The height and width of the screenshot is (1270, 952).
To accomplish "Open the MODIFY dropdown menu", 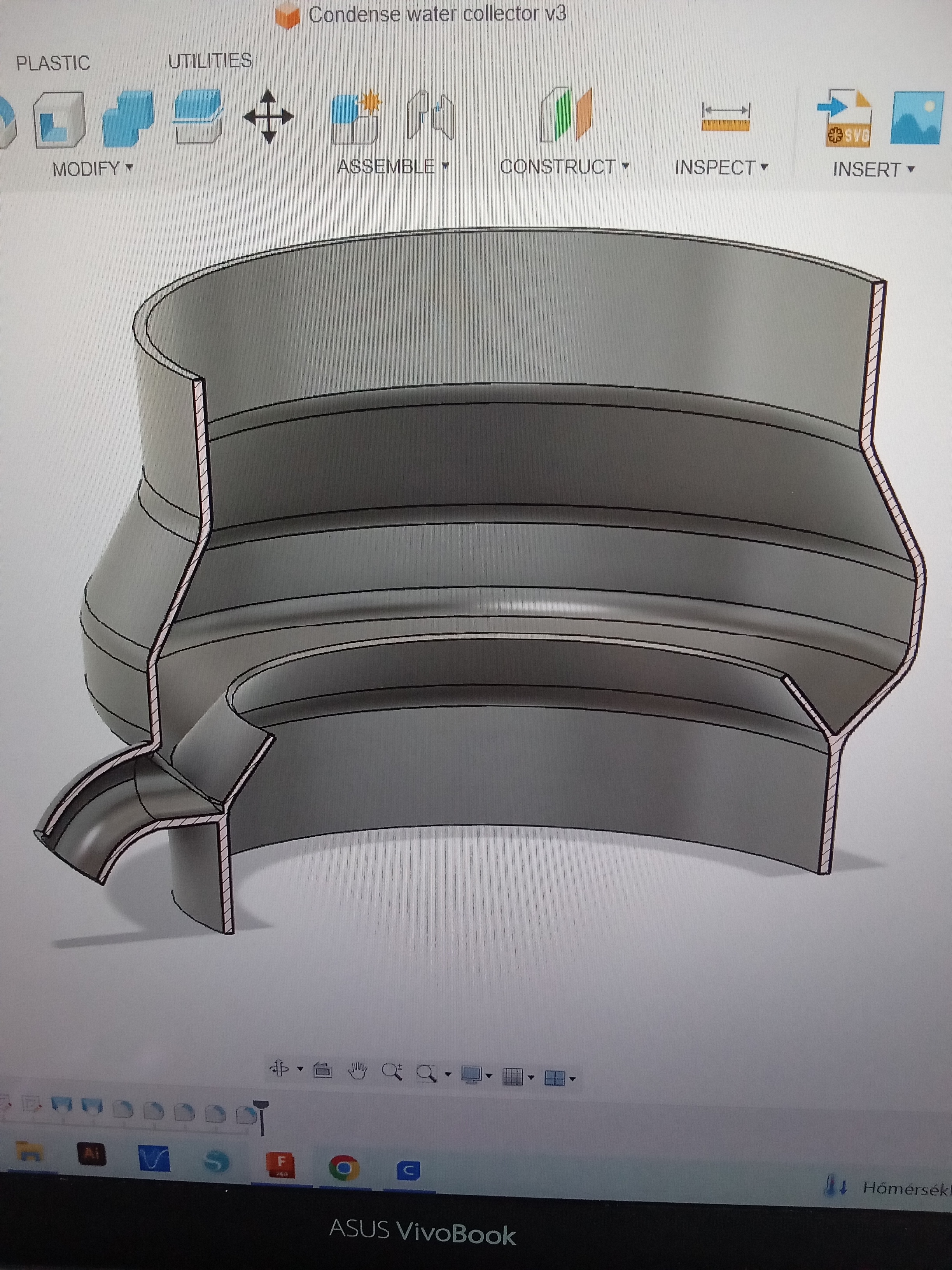I will coord(93,169).
